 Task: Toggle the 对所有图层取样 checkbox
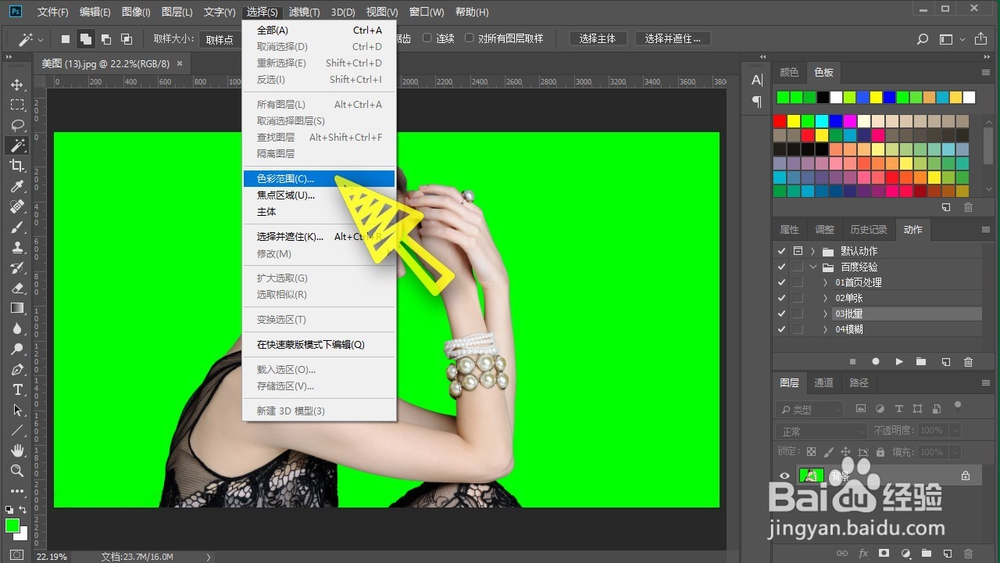click(469, 38)
